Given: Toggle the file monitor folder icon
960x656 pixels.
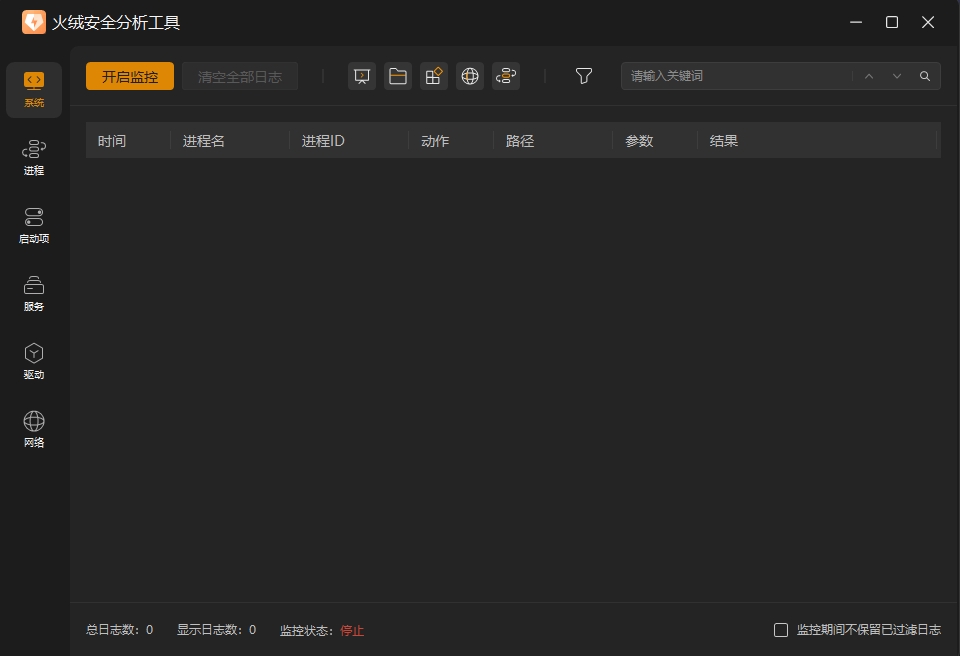Looking at the screenshot, I should click(398, 76).
